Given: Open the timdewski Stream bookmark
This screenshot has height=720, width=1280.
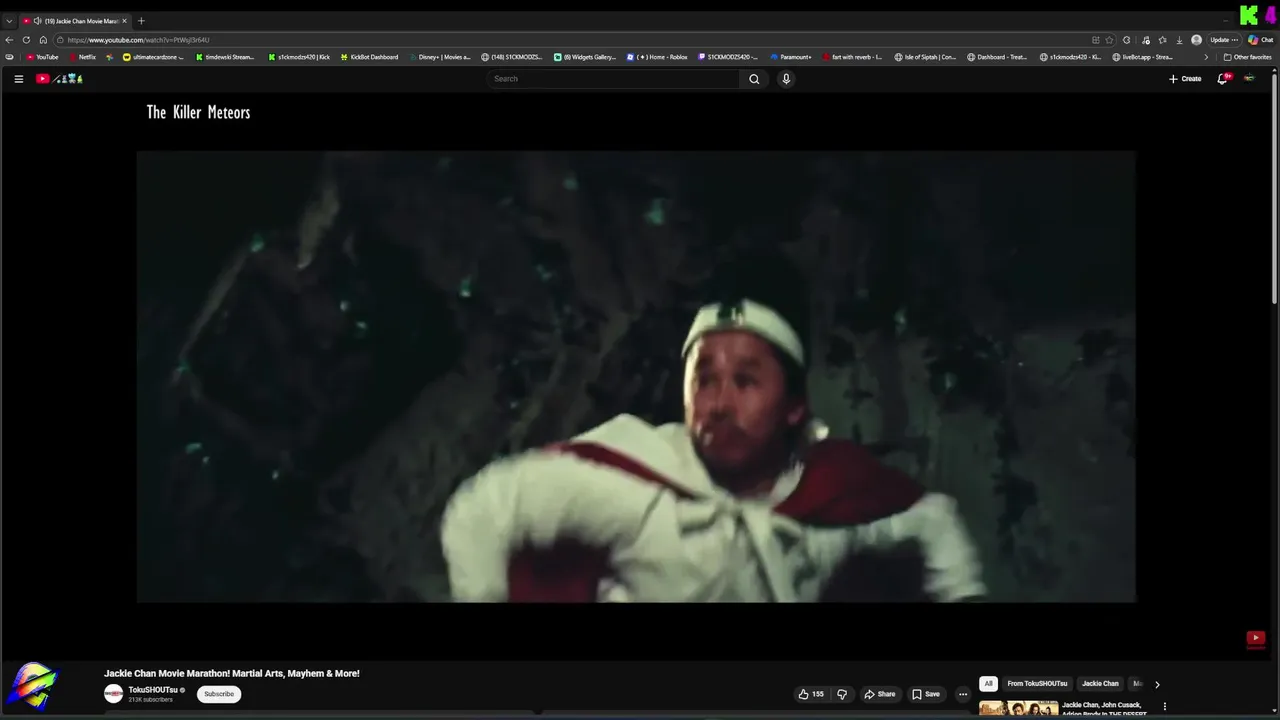Looking at the screenshot, I should (225, 57).
